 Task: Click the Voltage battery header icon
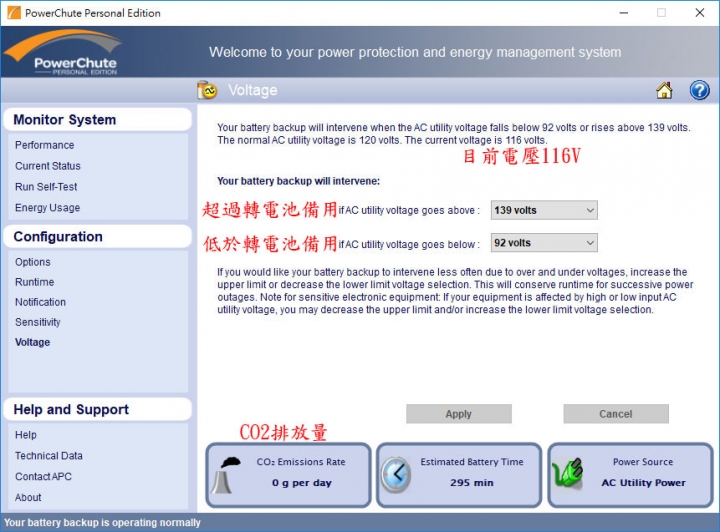coord(207,90)
